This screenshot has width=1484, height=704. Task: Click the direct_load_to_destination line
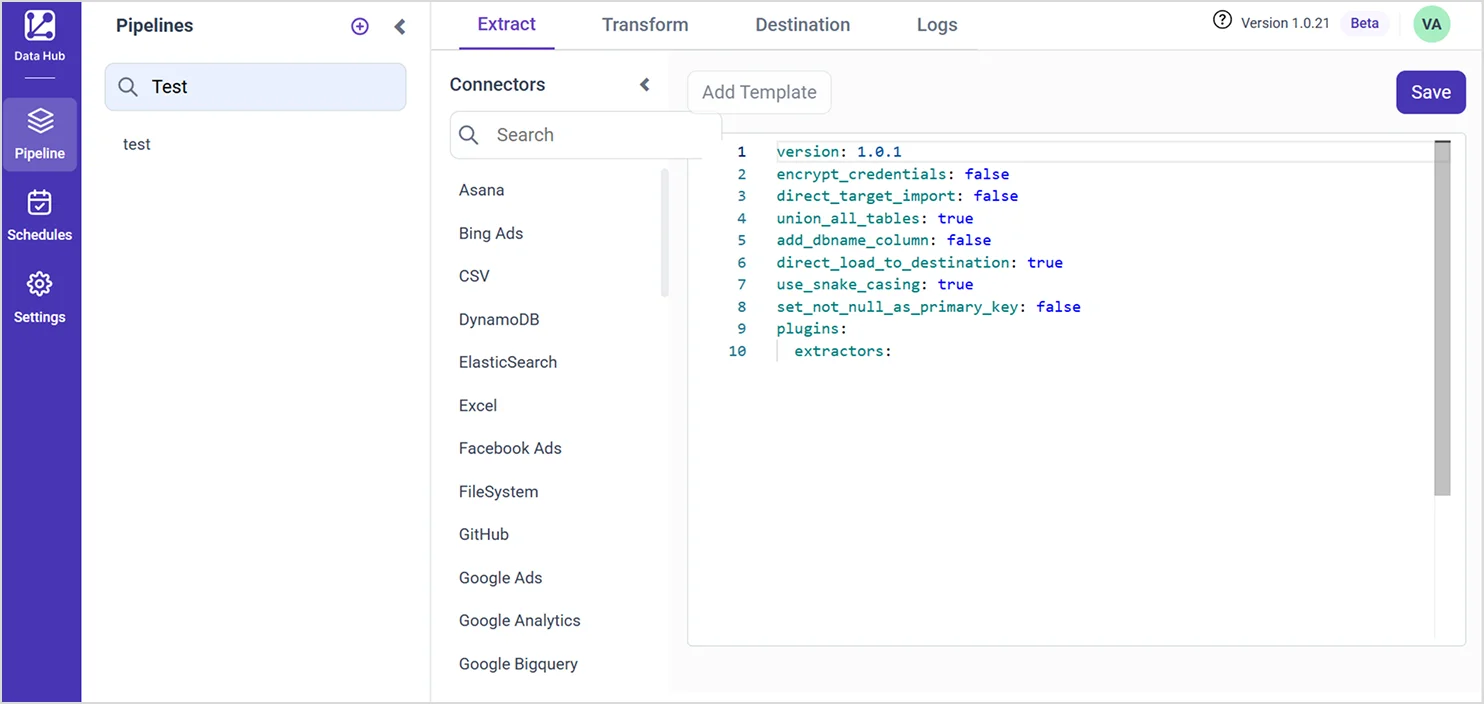point(920,262)
